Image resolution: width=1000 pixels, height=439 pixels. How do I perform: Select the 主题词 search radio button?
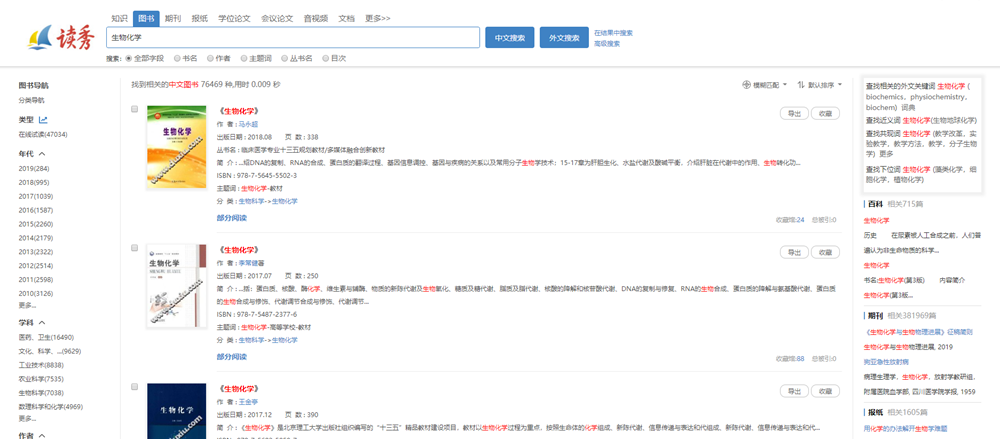tap(244, 58)
